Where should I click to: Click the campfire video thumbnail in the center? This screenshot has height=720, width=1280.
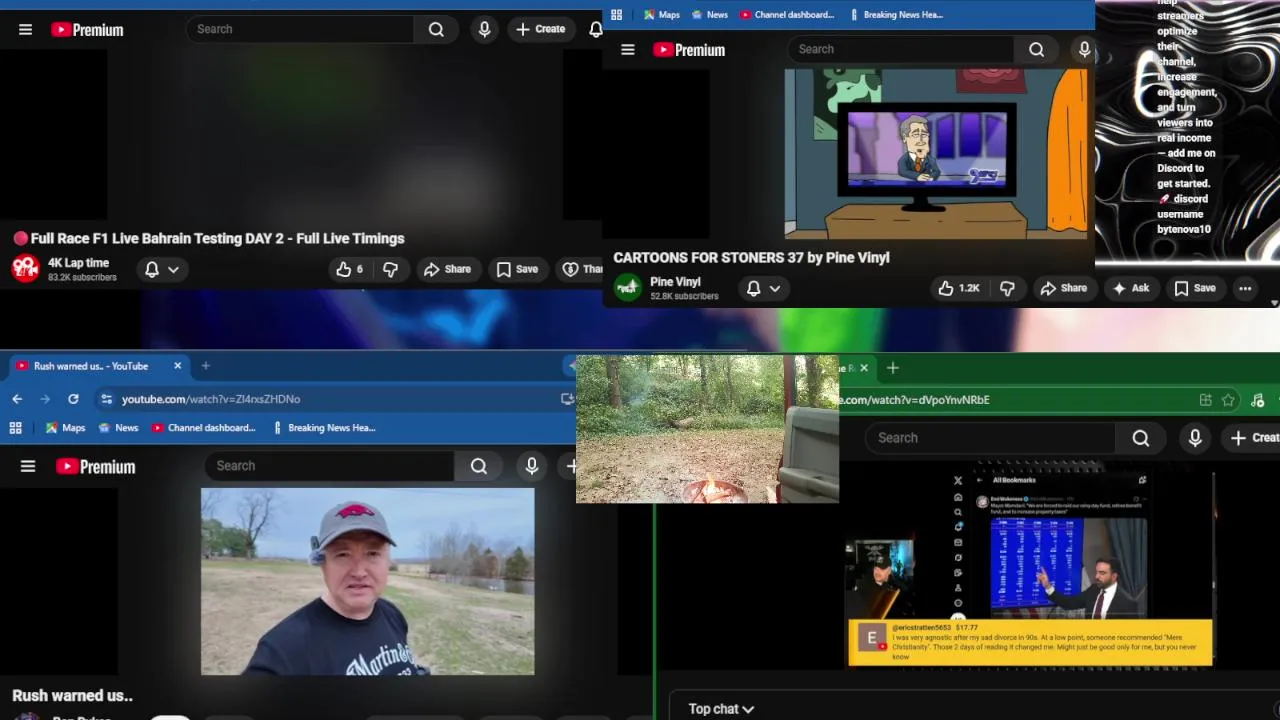707,429
